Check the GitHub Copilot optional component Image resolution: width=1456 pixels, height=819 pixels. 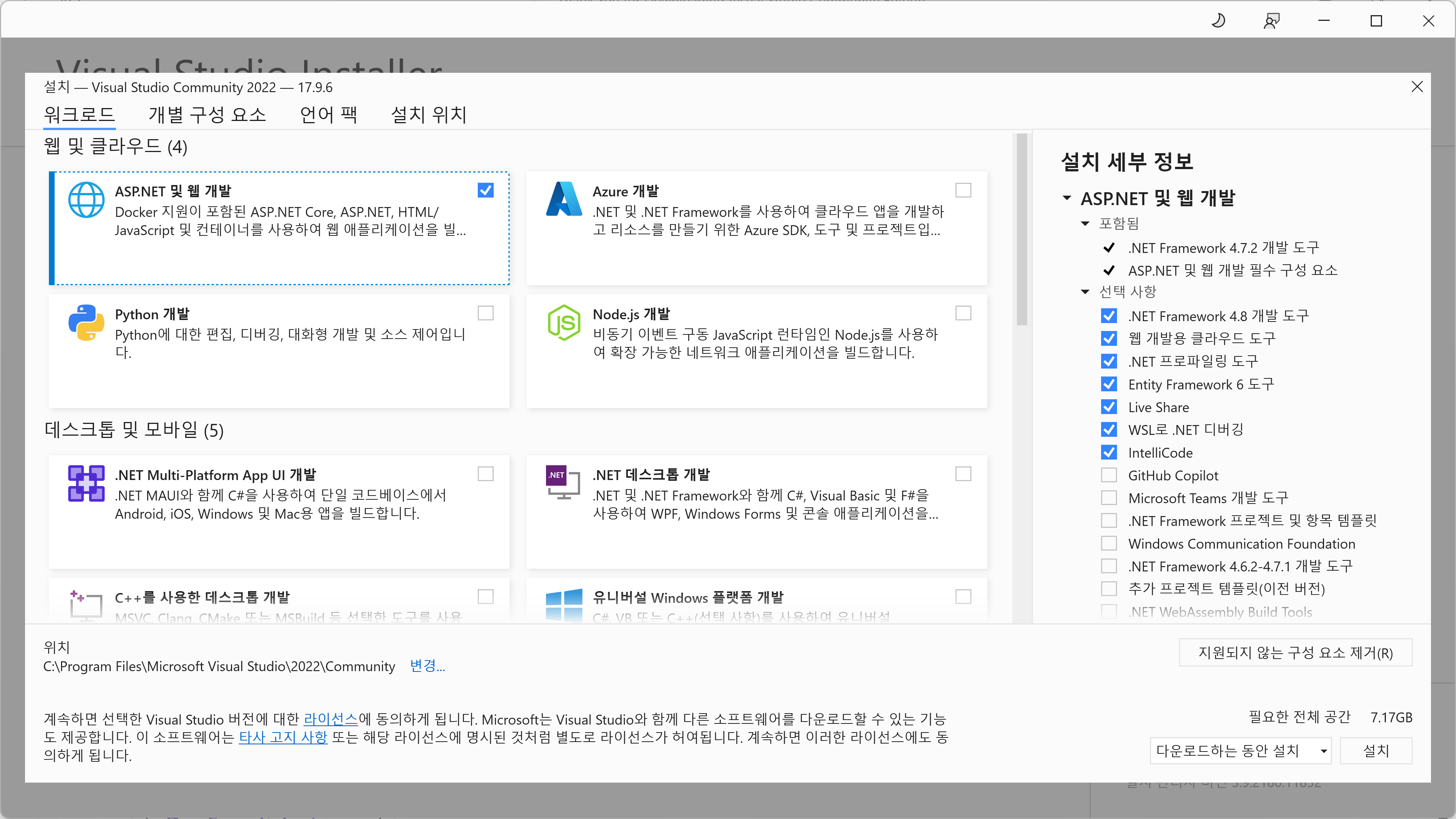pos(1109,475)
